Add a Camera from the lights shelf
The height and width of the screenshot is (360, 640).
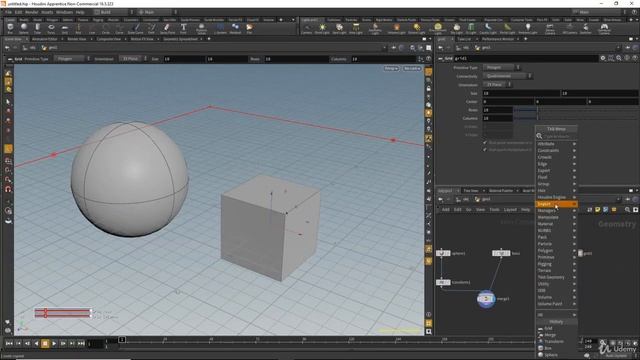pos(307,29)
